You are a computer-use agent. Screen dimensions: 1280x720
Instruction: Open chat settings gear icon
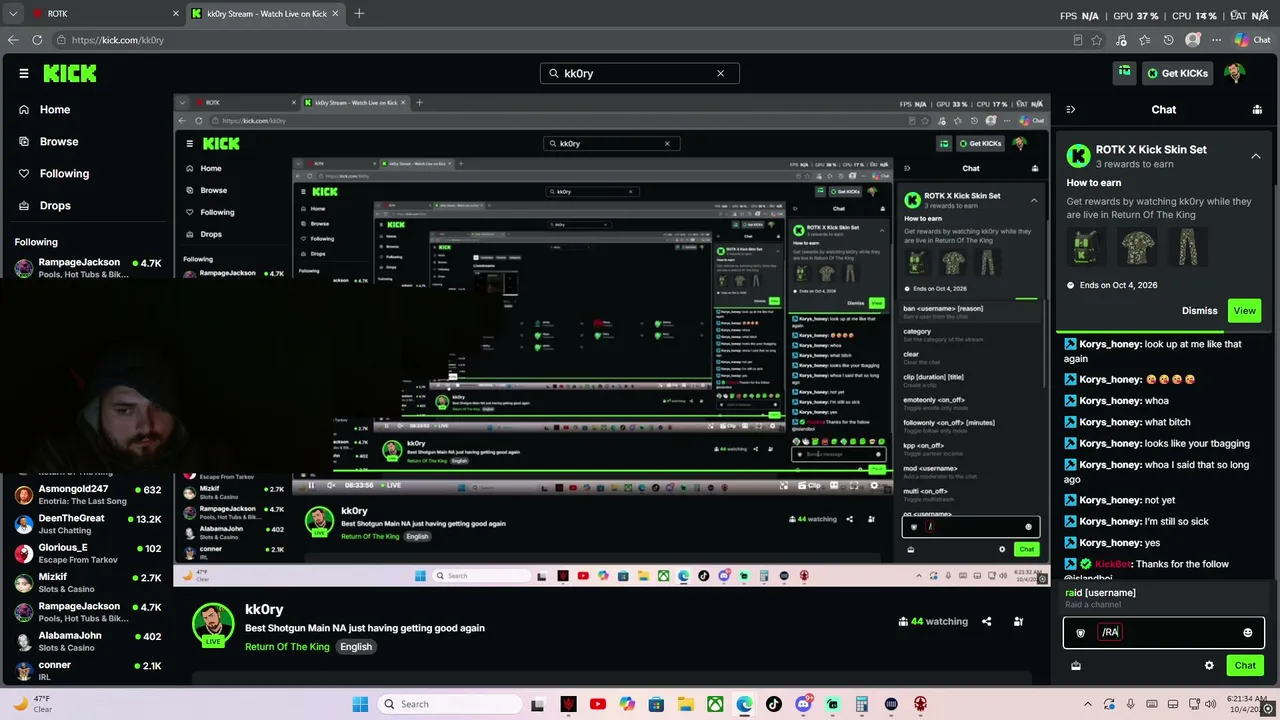1209,665
